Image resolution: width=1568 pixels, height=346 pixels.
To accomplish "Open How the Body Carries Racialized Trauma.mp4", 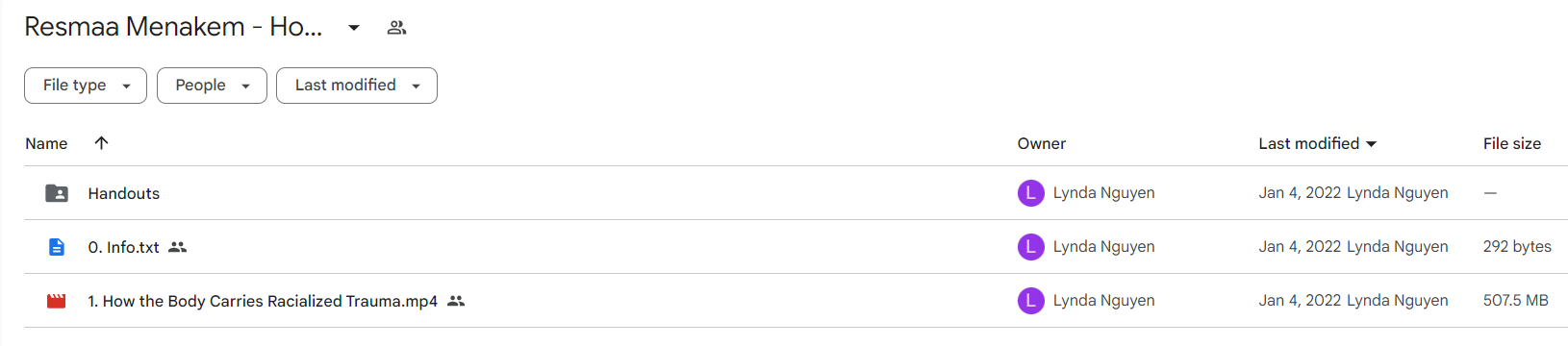I will pyautogui.click(x=263, y=301).
